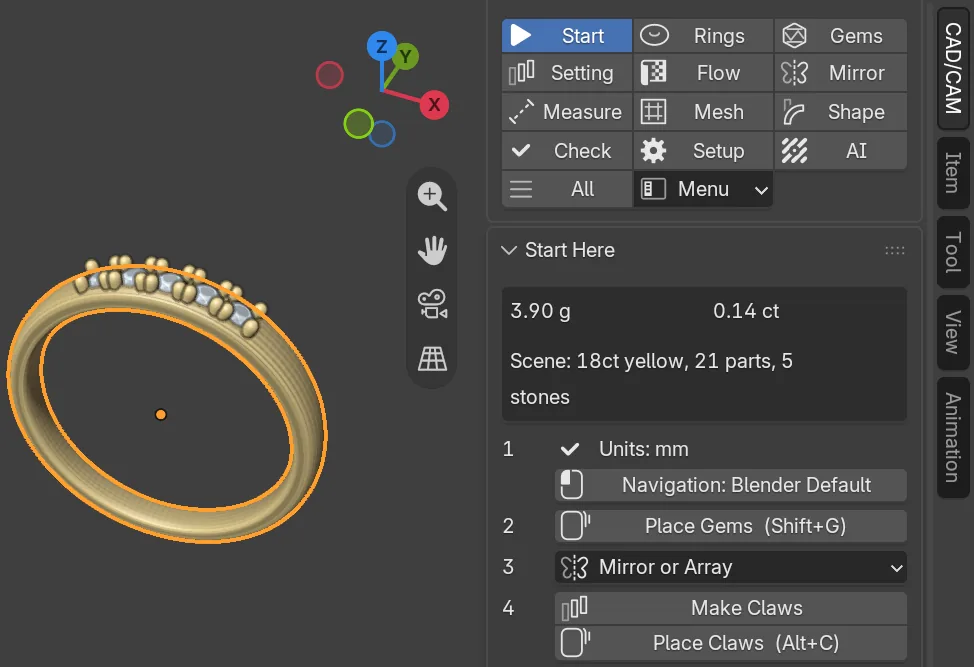Screen dimensions: 974x667
Task: Toggle the camera view icon
Action: coord(432,304)
